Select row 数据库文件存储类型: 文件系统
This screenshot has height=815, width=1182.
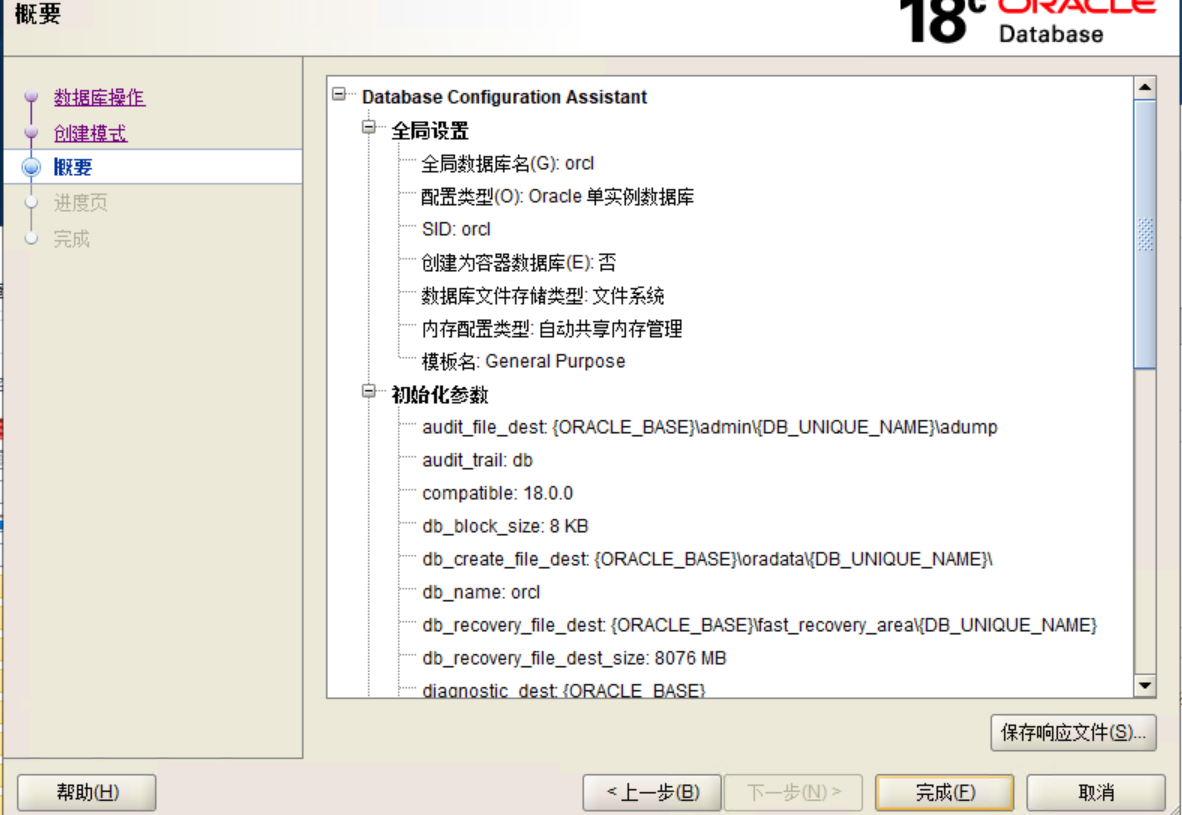[x=543, y=296]
